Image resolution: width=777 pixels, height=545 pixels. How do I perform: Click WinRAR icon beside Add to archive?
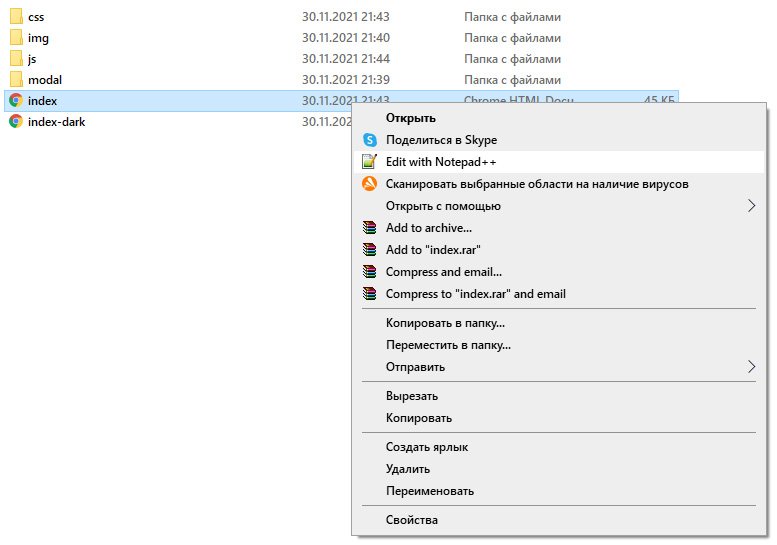click(369, 228)
